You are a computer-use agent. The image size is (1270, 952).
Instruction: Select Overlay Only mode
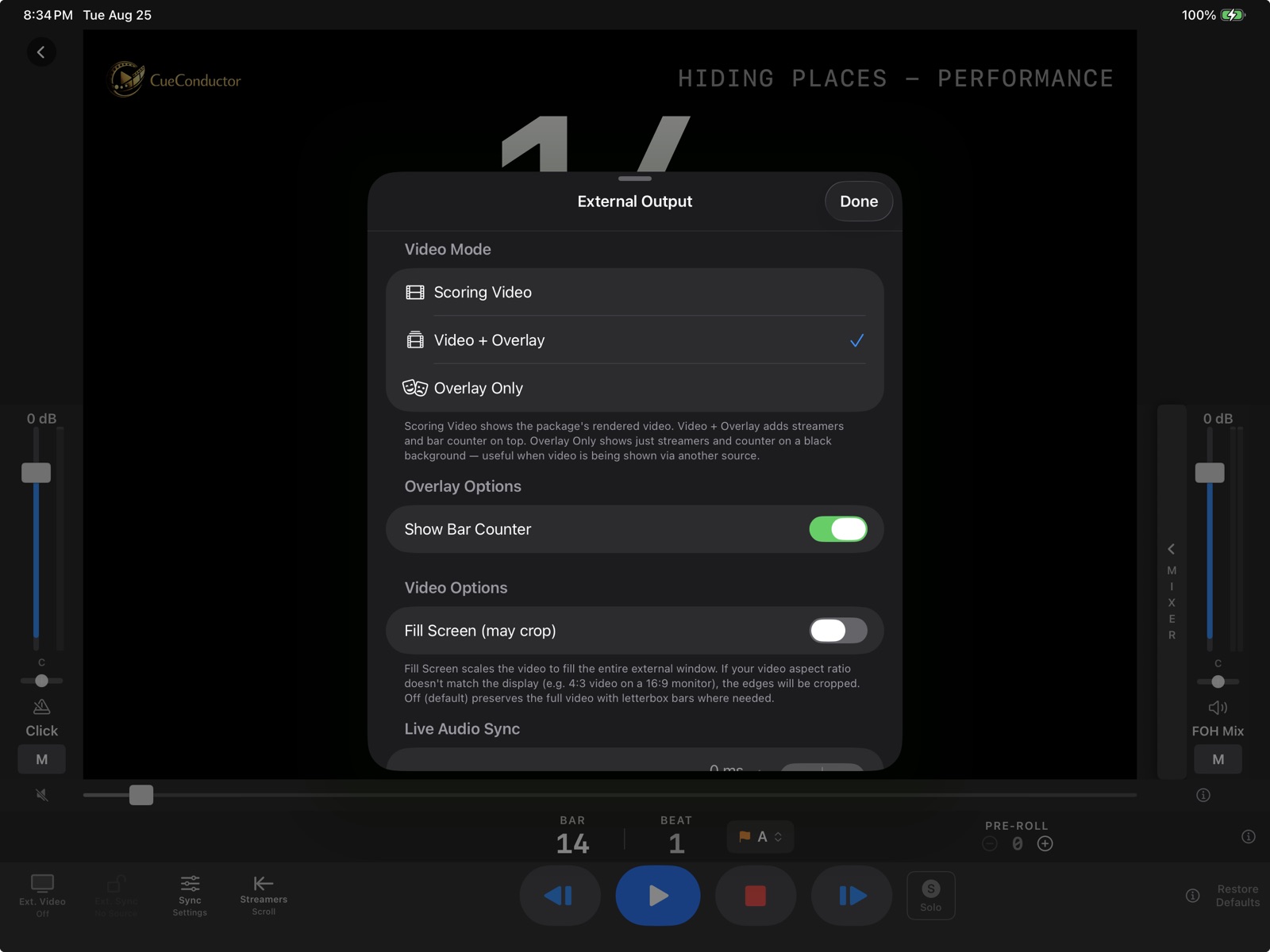pyautogui.click(x=635, y=388)
